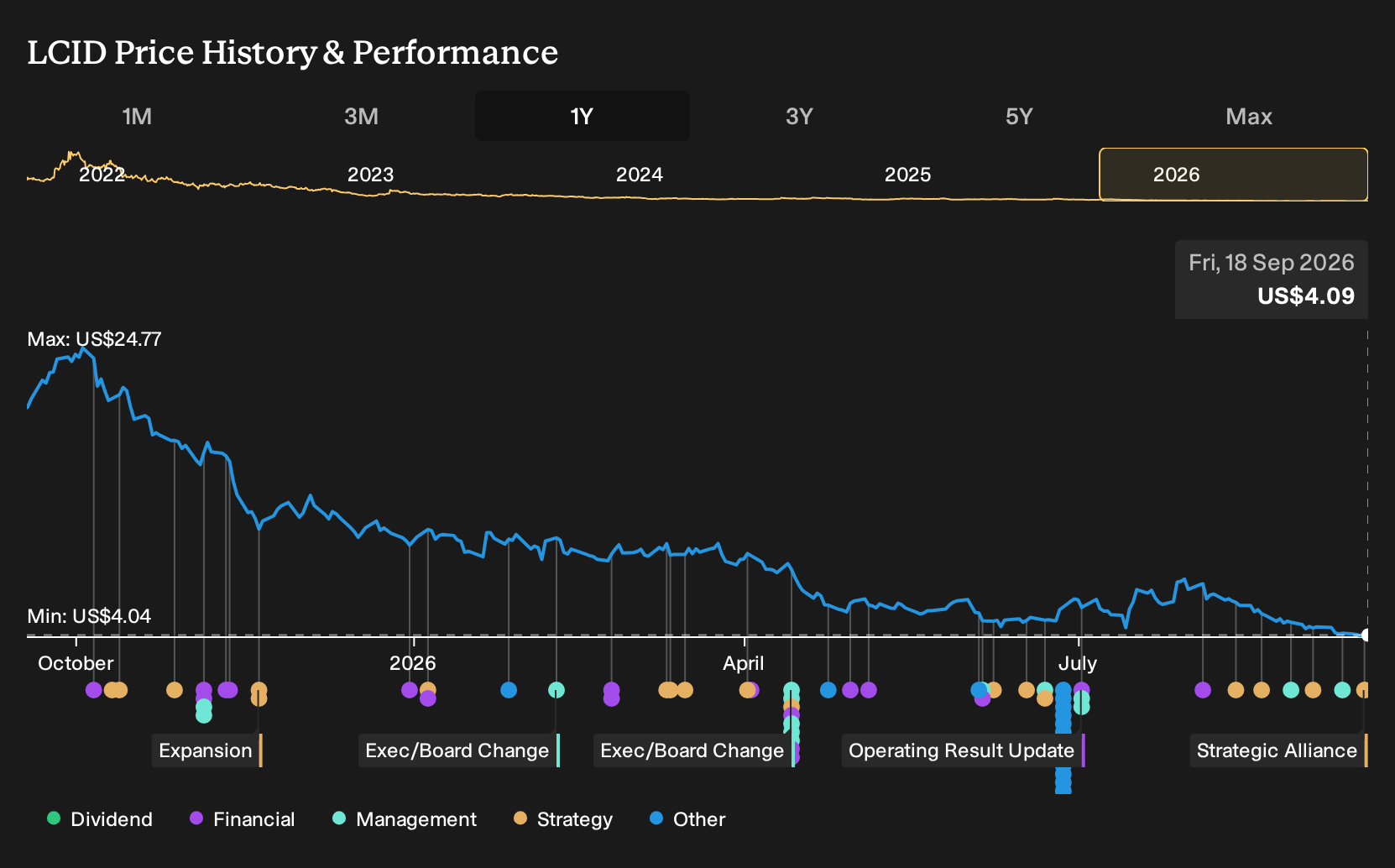Switch to the 5Y time range

click(x=1019, y=117)
